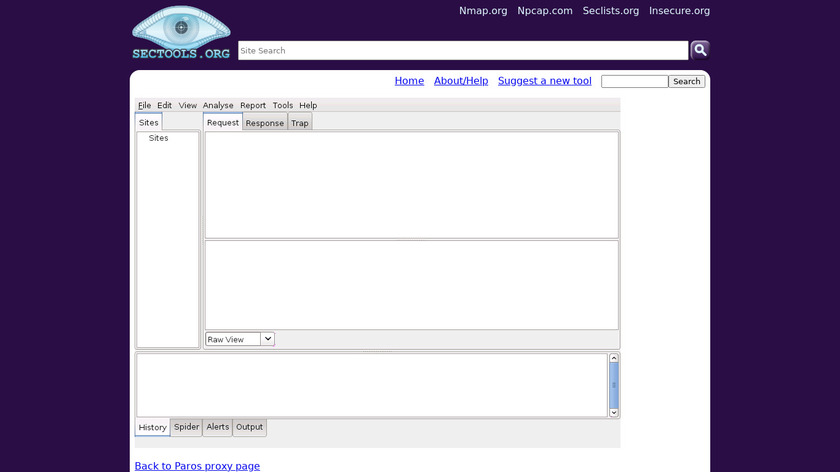Switch to the Output tab

pyautogui.click(x=250, y=427)
